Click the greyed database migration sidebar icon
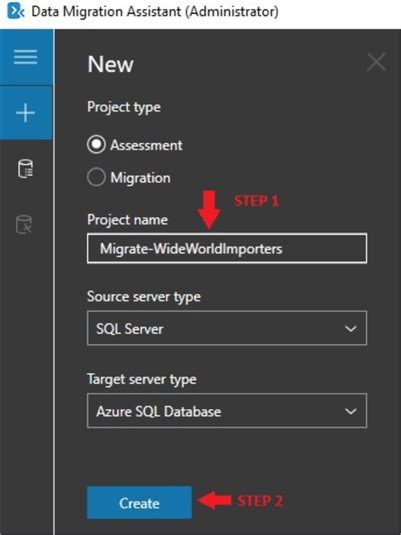This screenshot has height=535, width=401. (x=24, y=224)
